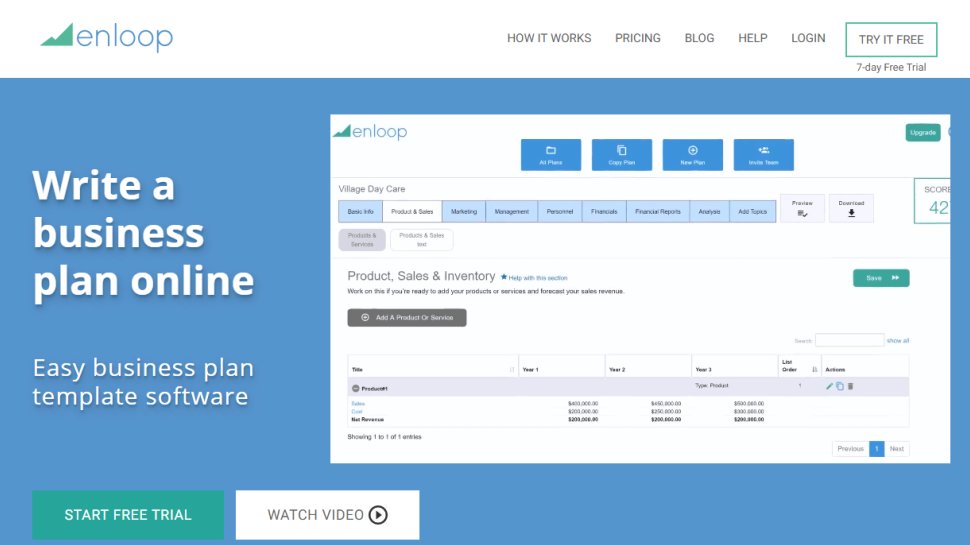Viewport: 970px width, 545px height.
Task: Click the Cost link under Product#1
Action: (x=357, y=411)
